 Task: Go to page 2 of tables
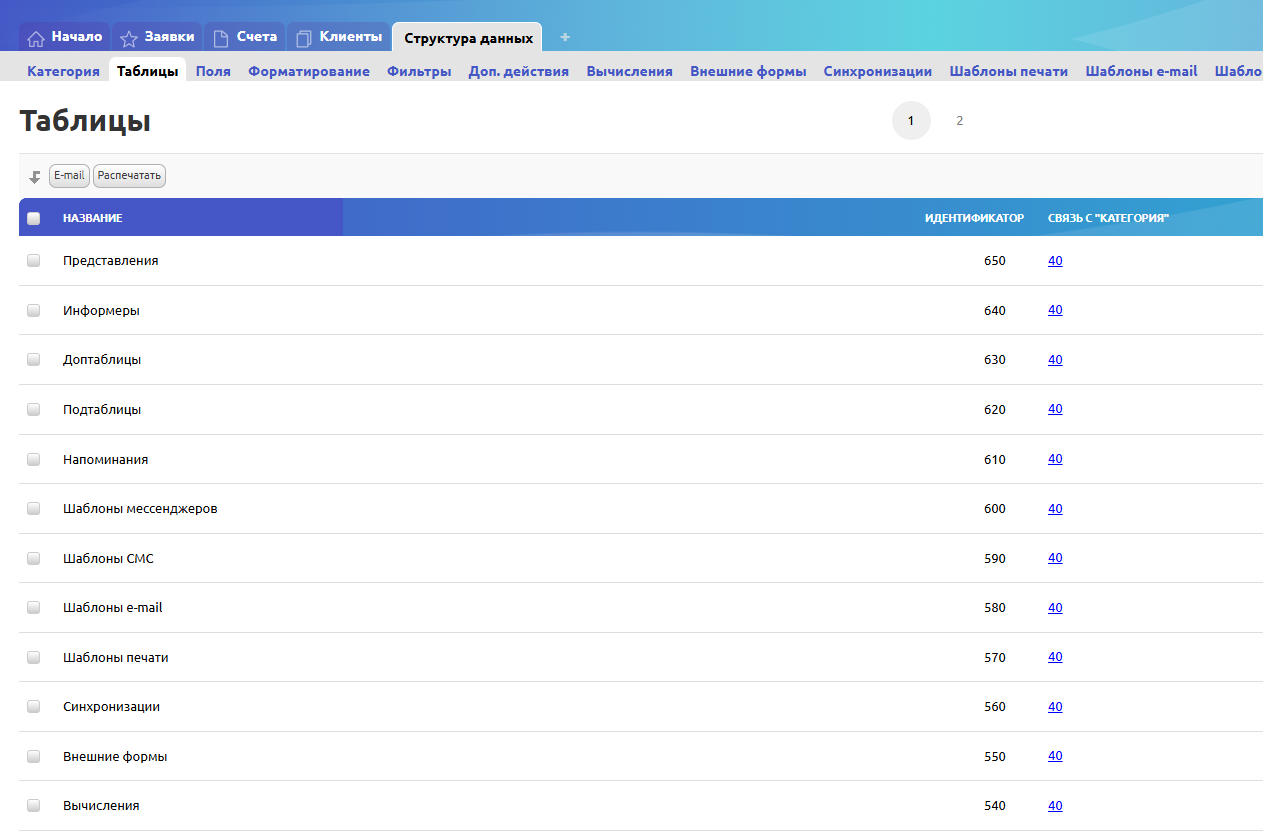pyautogui.click(x=959, y=121)
